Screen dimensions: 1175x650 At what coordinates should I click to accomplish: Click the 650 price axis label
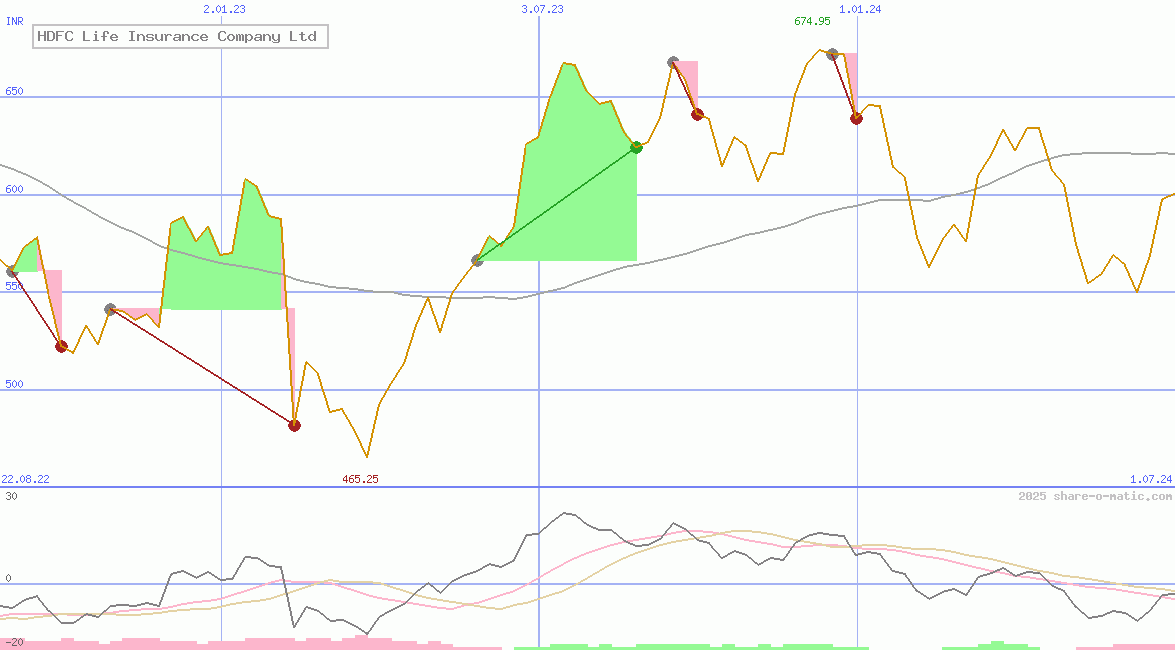(14, 91)
